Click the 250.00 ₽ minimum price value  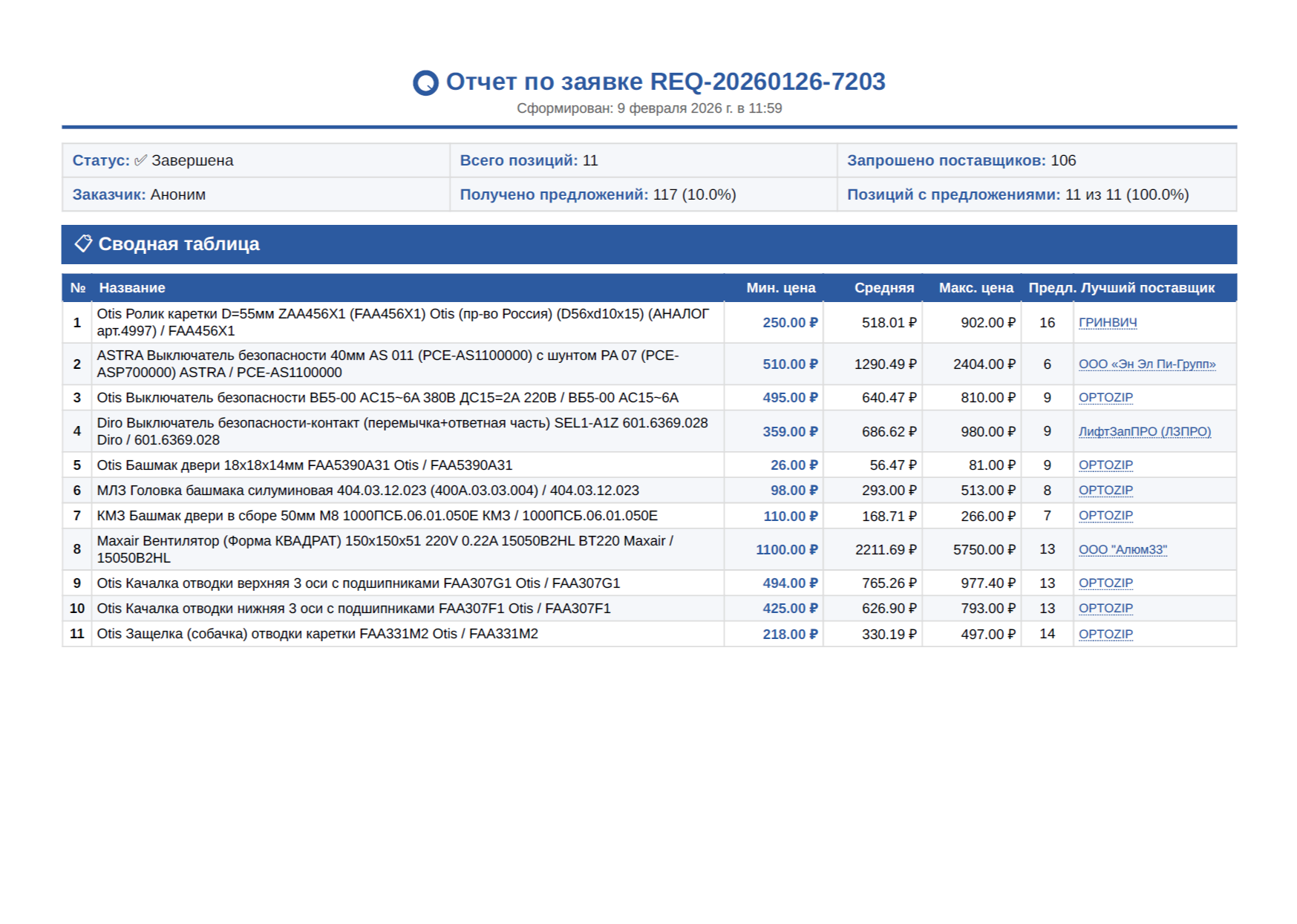pyautogui.click(x=789, y=323)
